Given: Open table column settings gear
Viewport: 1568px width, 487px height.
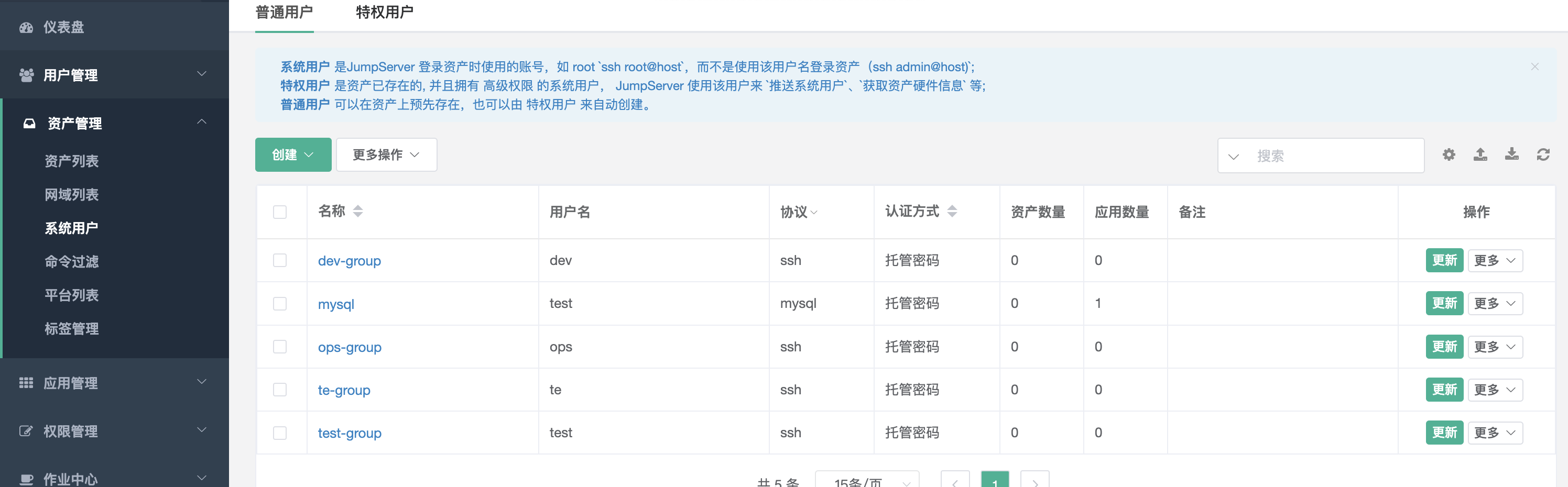Looking at the screenshot, I should coord(1449,154).
